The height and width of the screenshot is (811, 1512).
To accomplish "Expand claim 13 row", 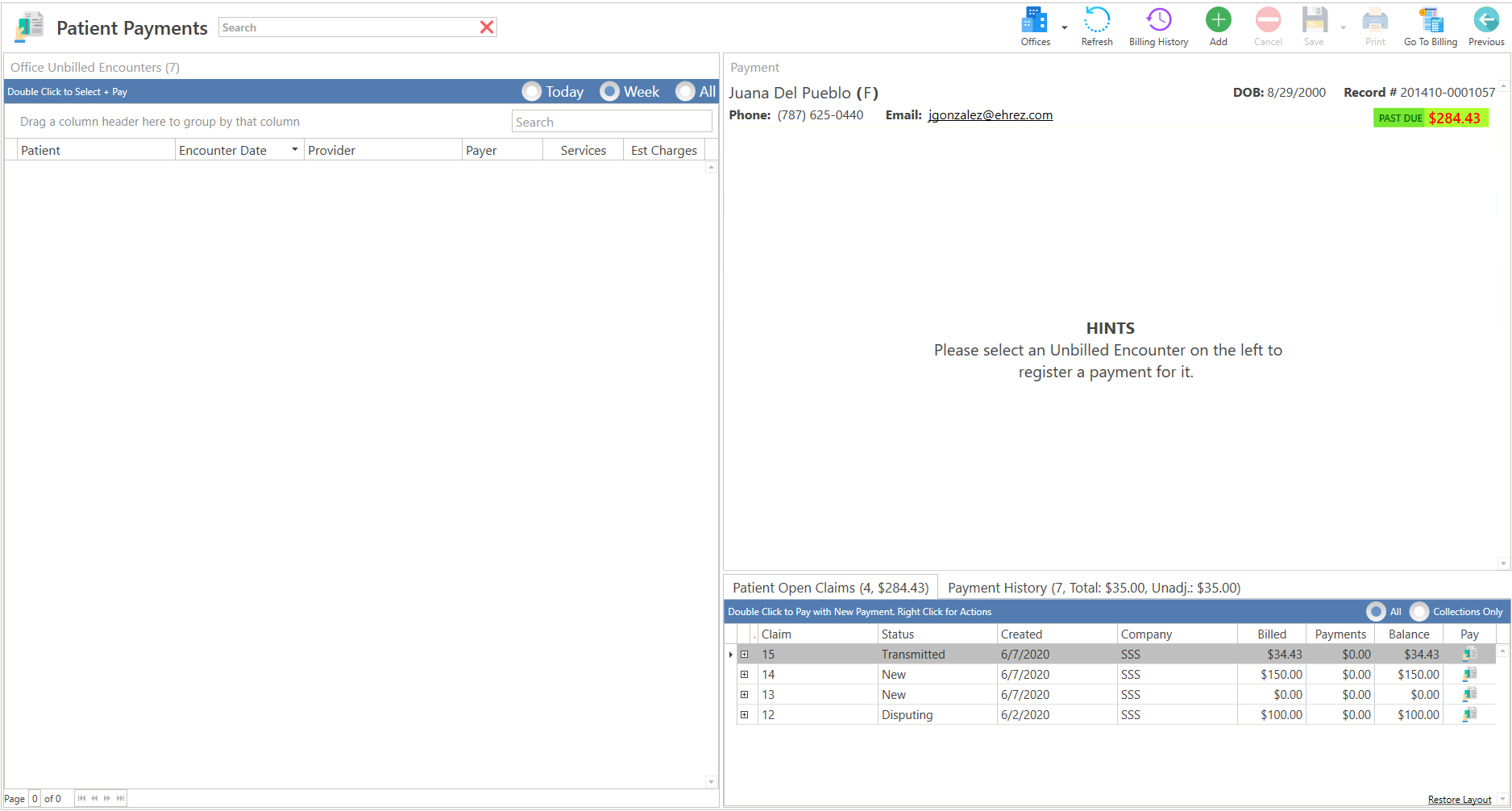I will pyautogui.click(x=744, y=694).
